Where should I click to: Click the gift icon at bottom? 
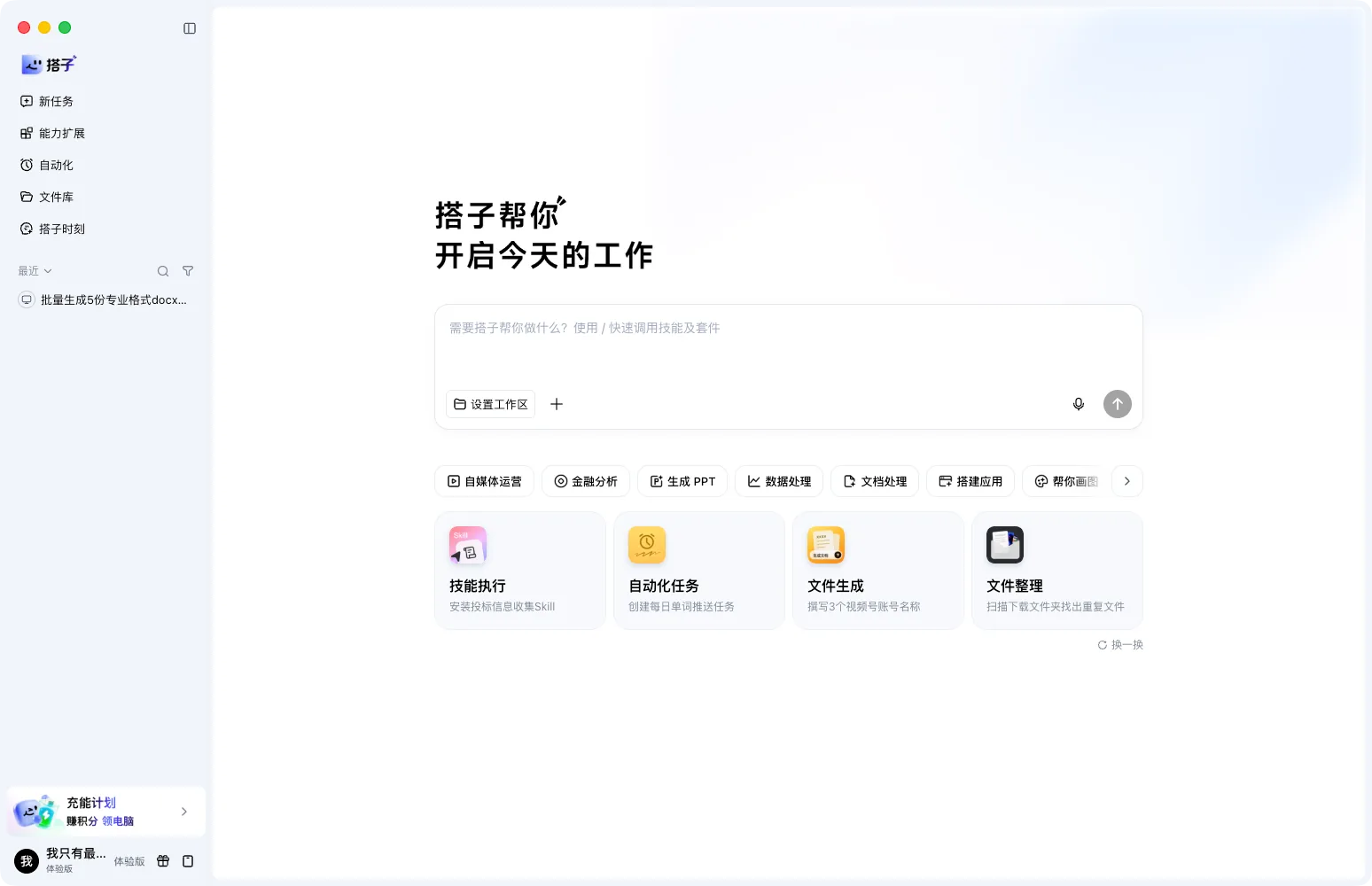[x=163, y=861]
